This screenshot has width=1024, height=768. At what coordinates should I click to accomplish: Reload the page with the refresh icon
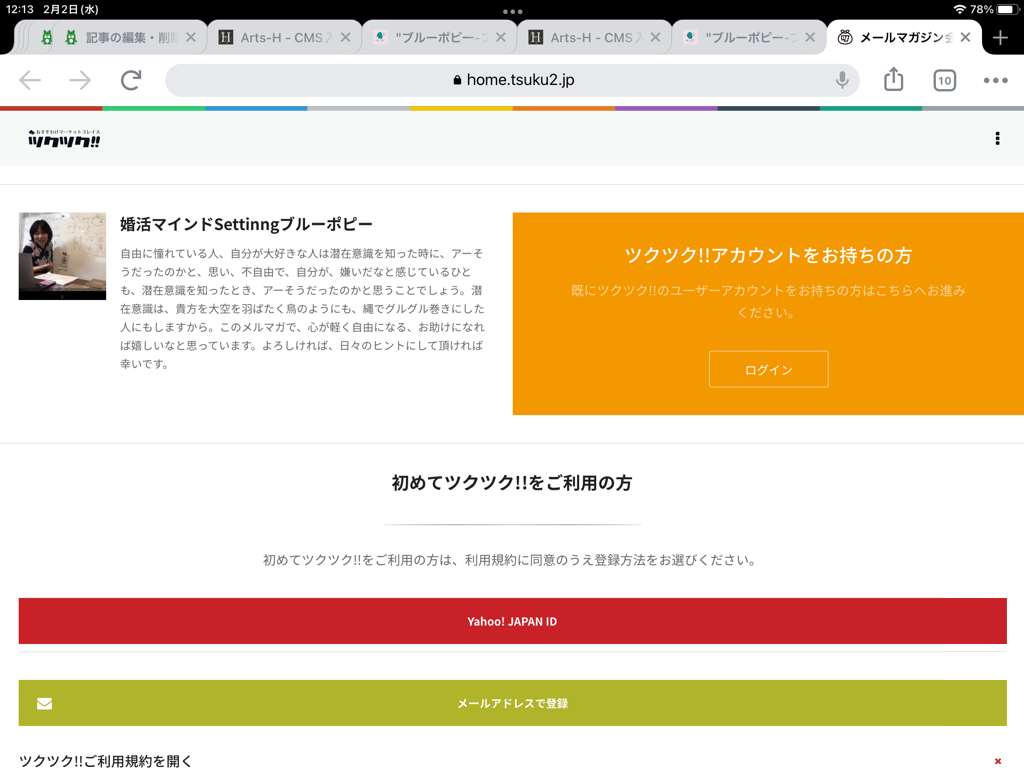[130, 80]
